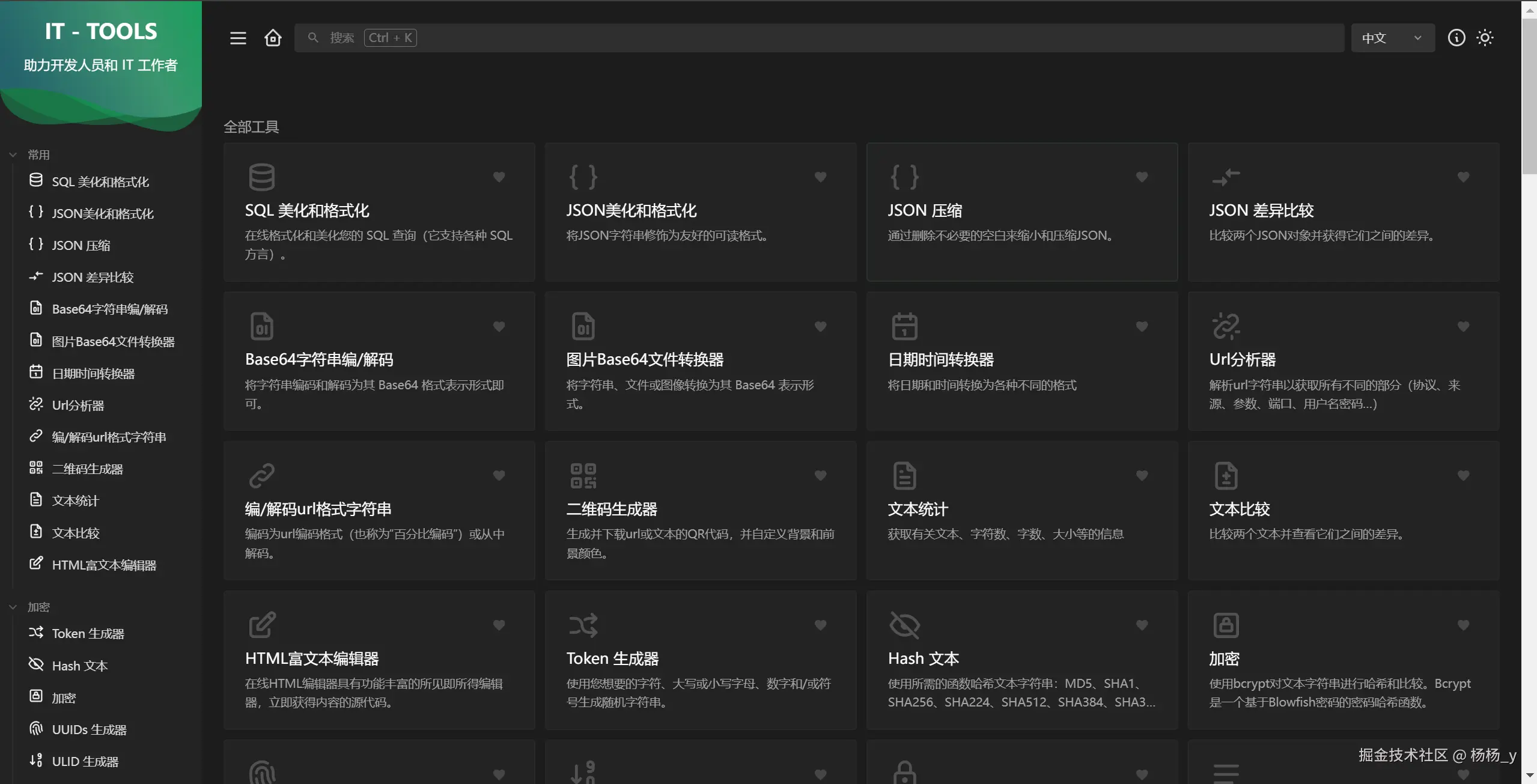Switch to light mode sun icon
Viewport: 1537px width, 784px height.
[x=1485, y=38]
